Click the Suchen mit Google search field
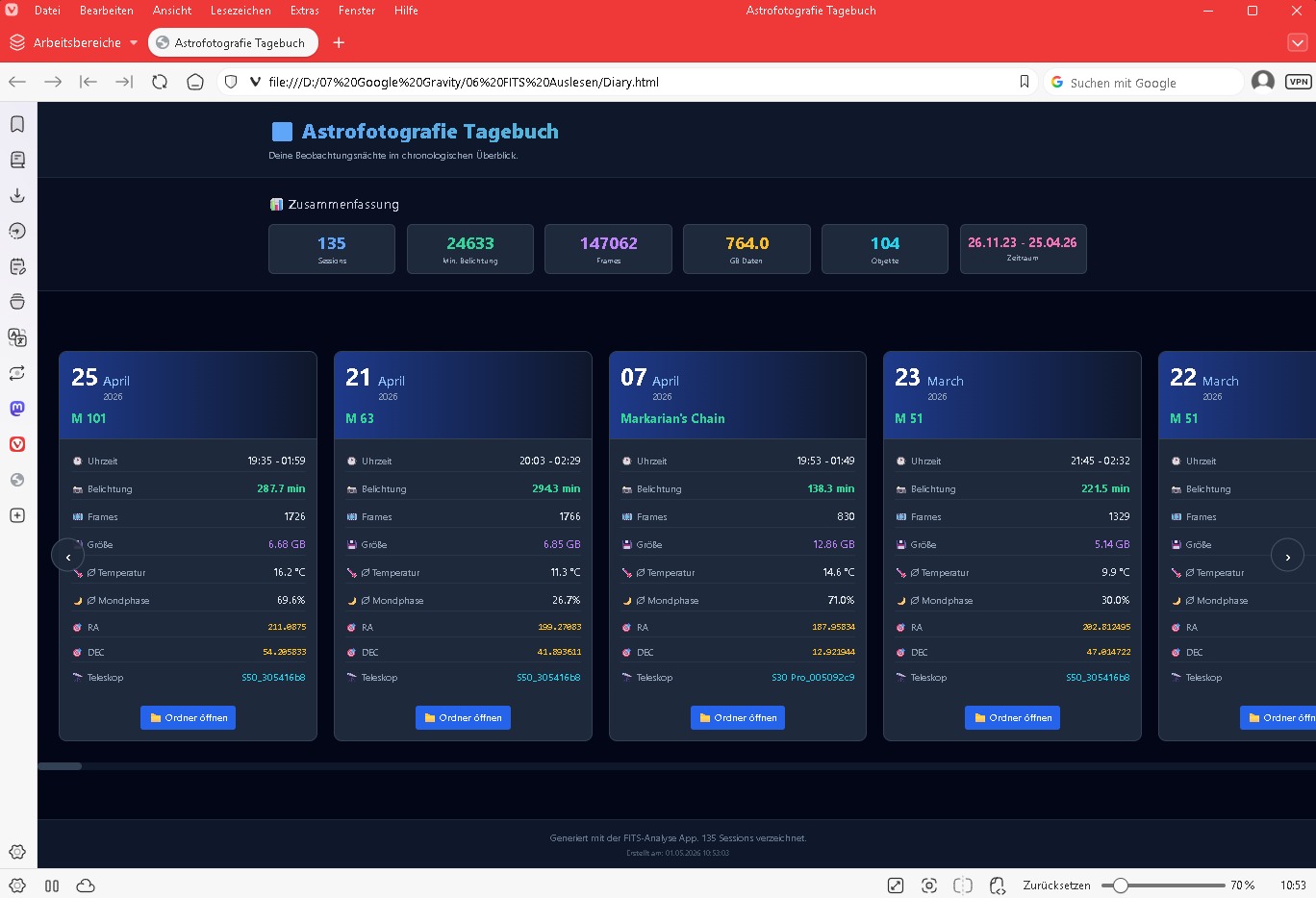The width and height of the screenshot is (1316, 898). [x=1145, y=82]
